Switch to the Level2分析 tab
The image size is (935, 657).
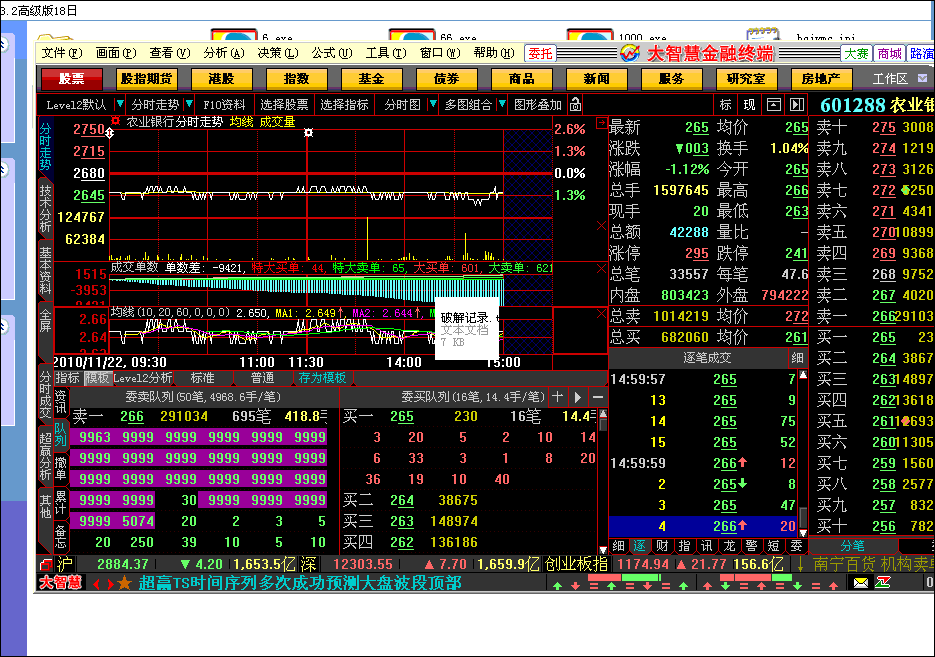pos(143,378)
